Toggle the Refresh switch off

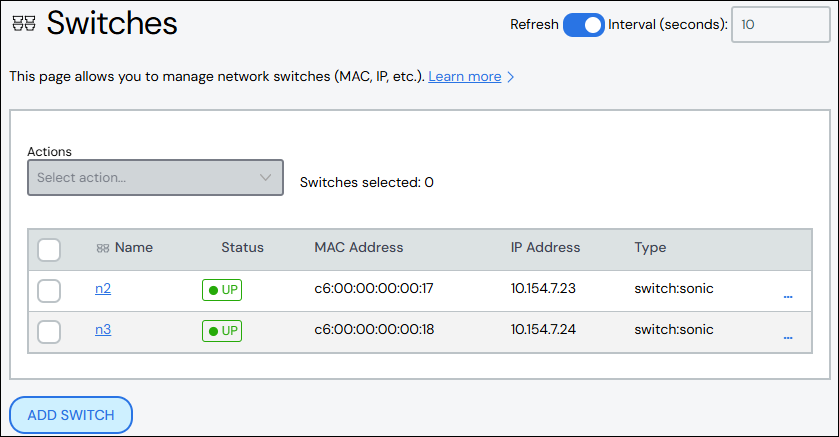click(584, 25)
